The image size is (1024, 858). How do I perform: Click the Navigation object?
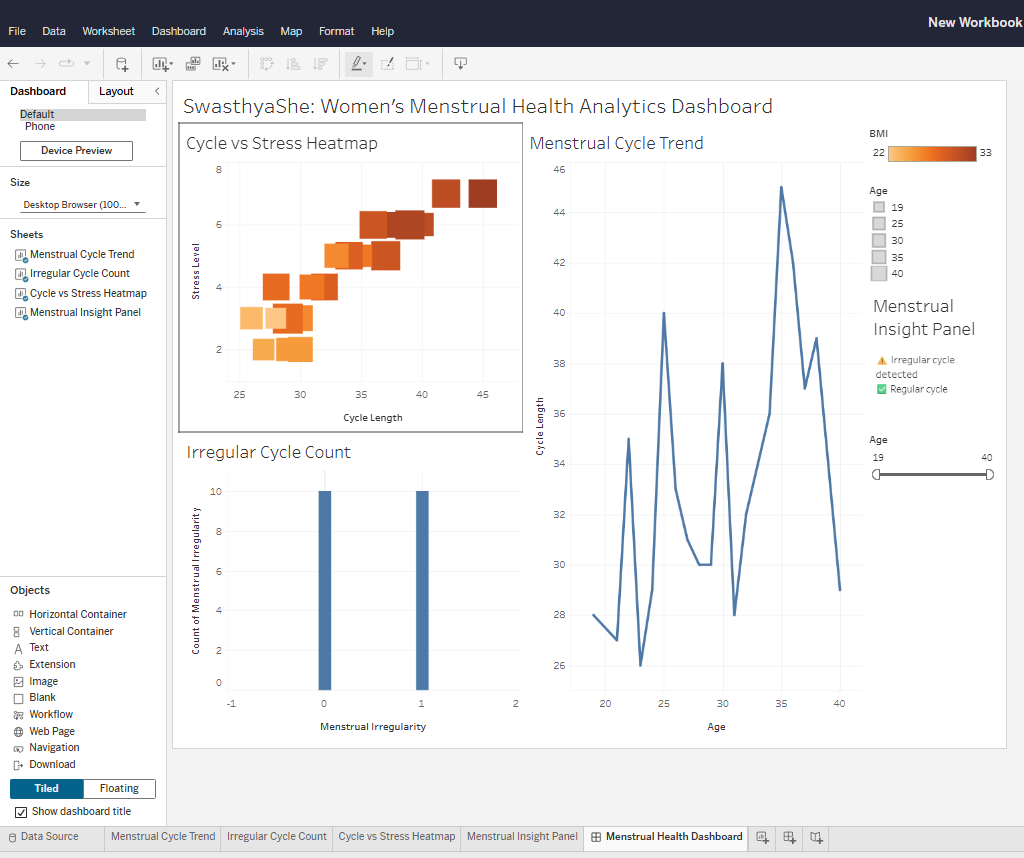(x=54, y=748)
